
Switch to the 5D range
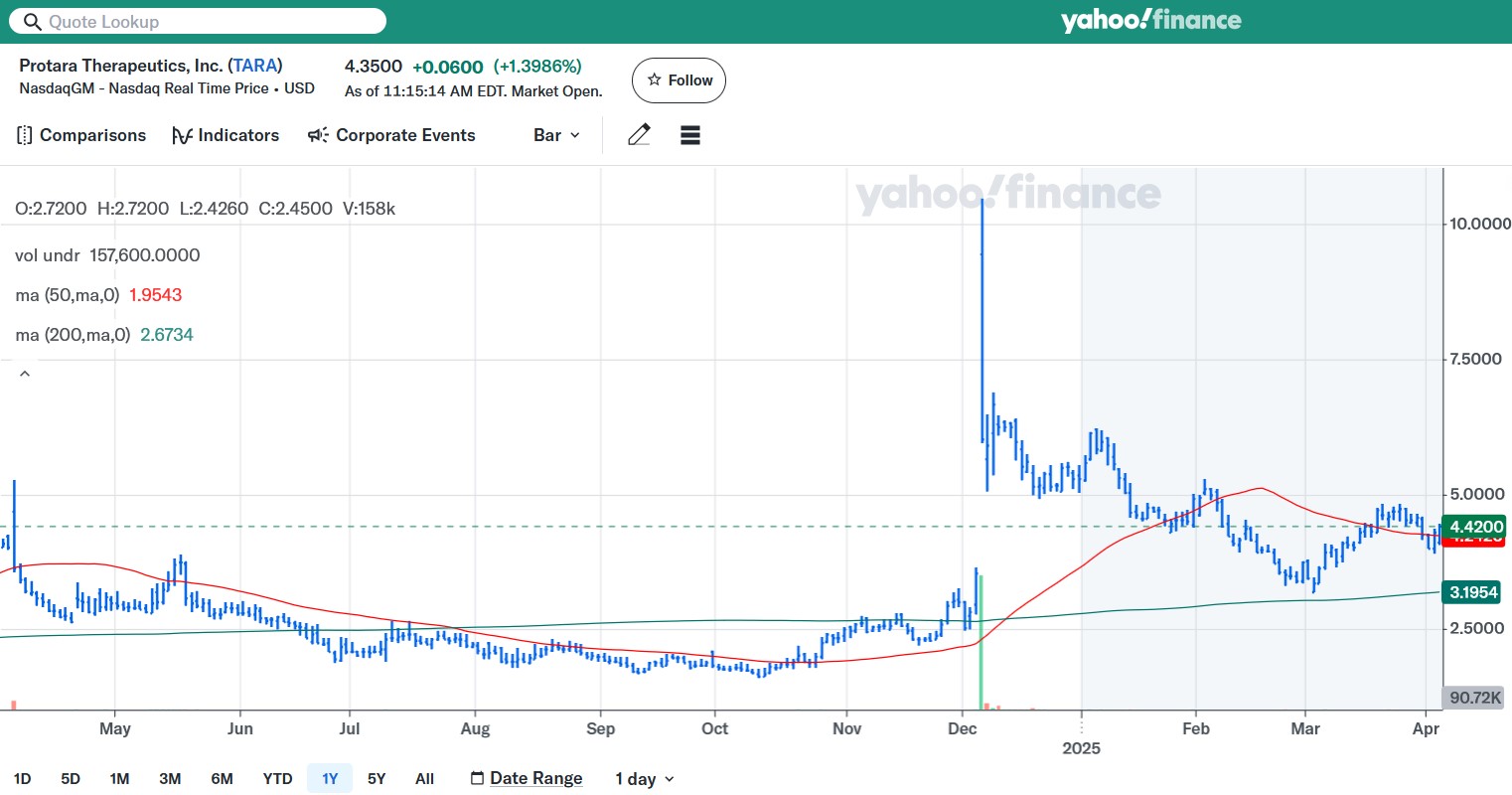click(x=71, y=778)
